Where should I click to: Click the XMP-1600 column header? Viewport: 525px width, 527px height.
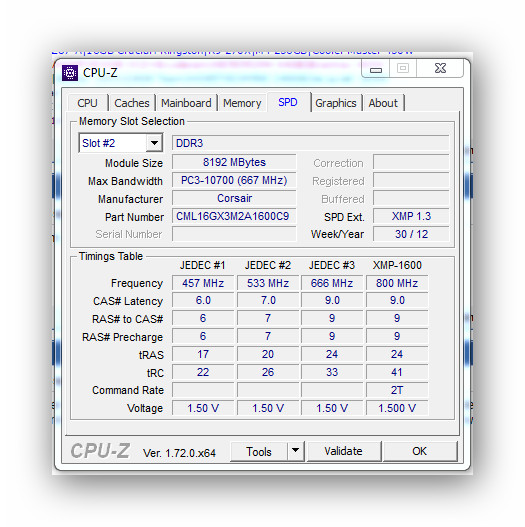pos(397,265)
